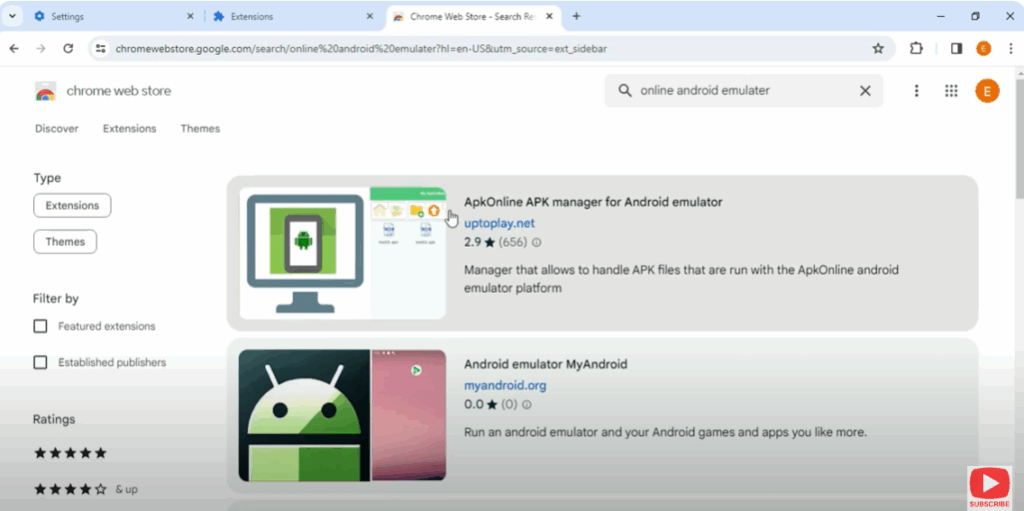Select the five stars rating filter
Image resolution: width=1024 pixels, height=511 pixels.
point(70,453)
